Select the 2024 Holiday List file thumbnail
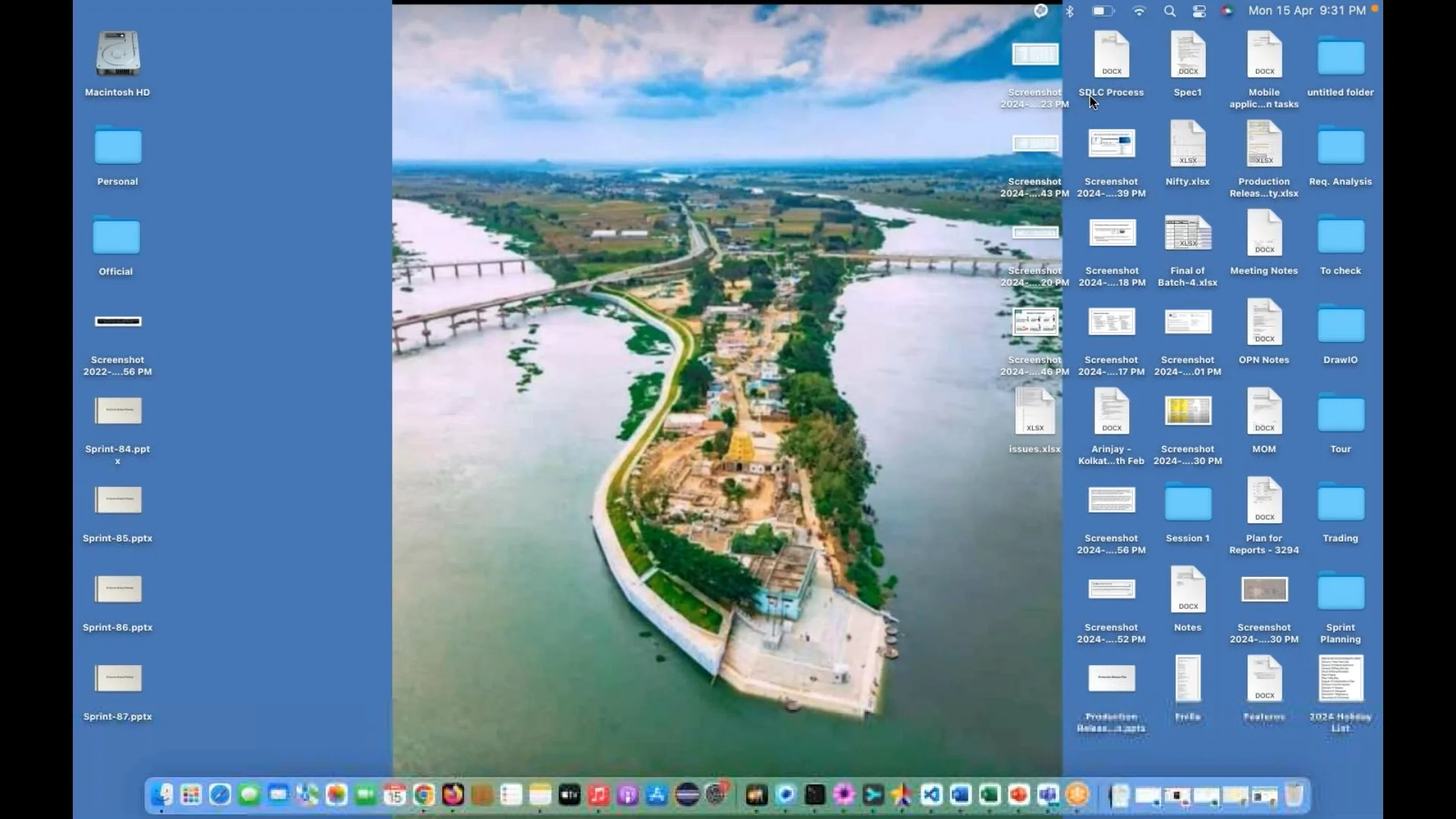Screen dimensions: 1456x819 [1340, 678]
